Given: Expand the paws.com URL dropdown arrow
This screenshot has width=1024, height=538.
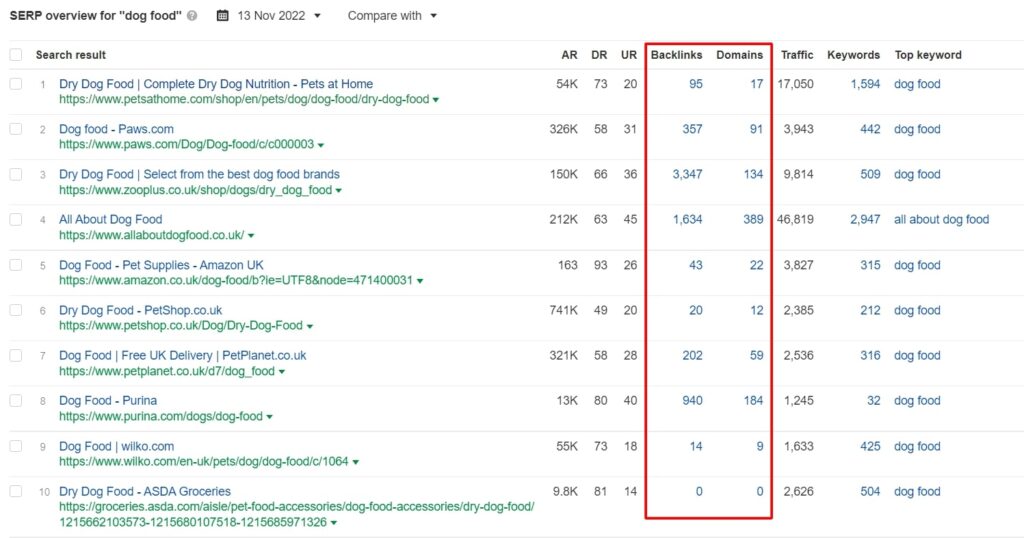Looking at the screenshot, I should click(x=321, y=145).
